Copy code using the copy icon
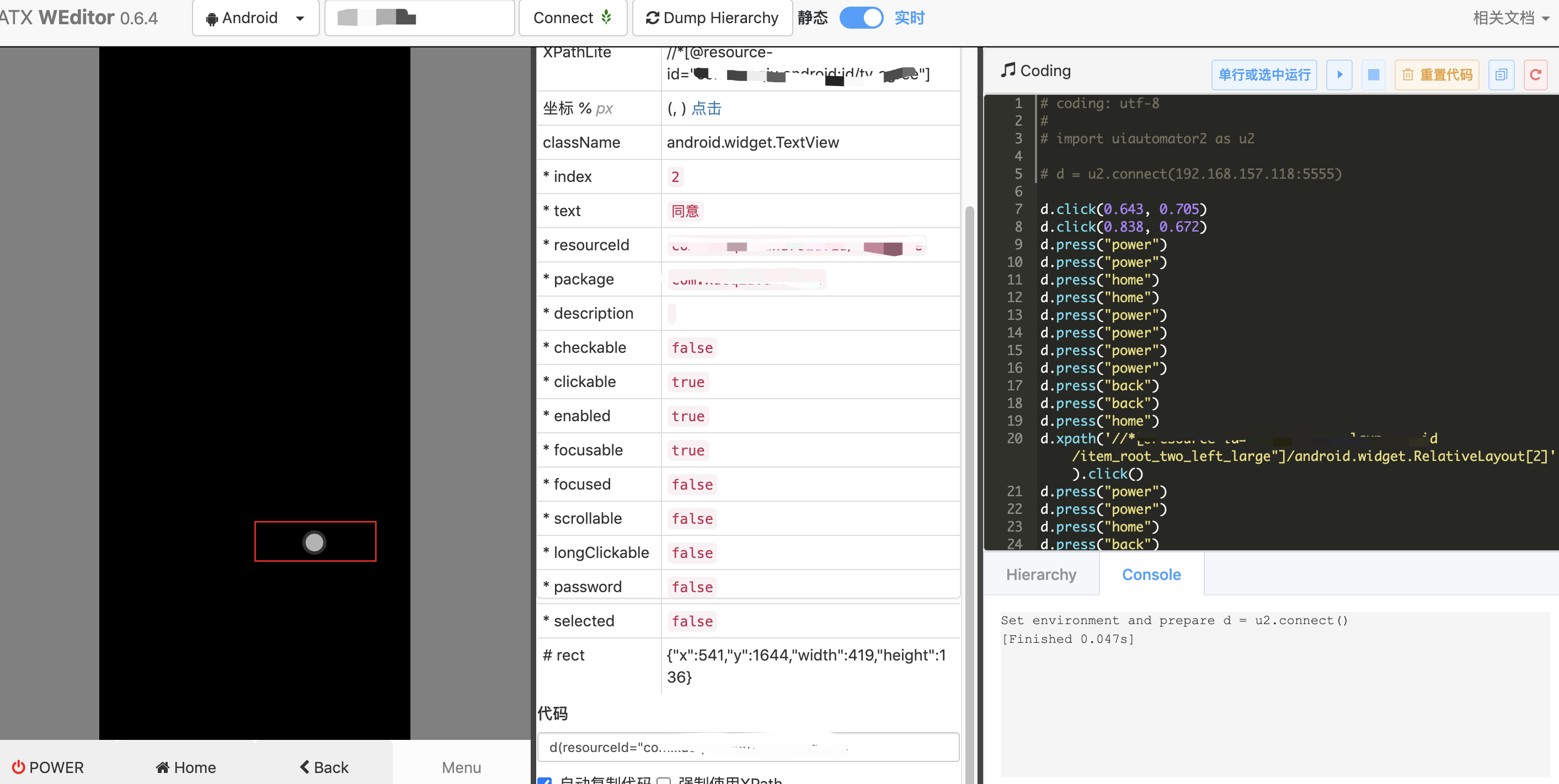1559x784 pixels. (1502, 74)
